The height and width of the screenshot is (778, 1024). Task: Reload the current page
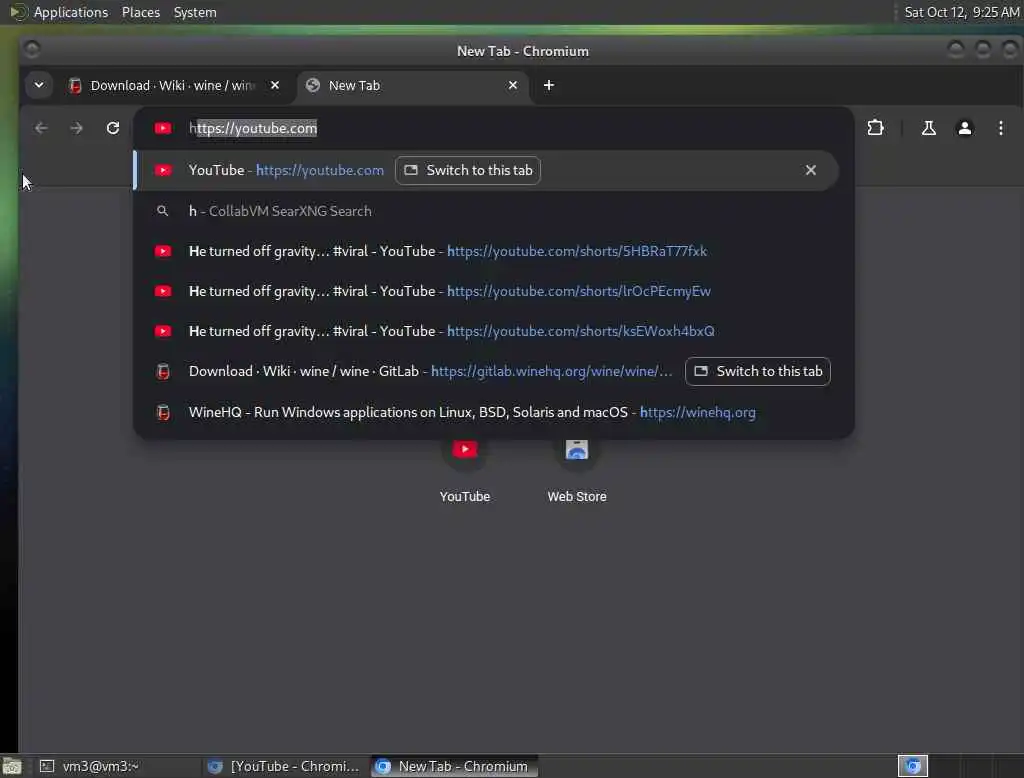click(113, 128)
